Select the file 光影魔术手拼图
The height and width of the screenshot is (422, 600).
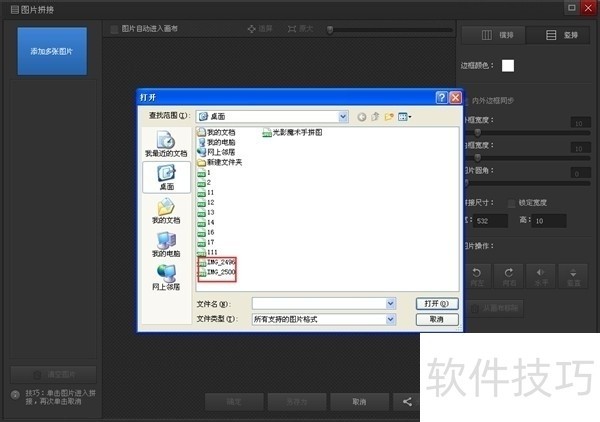point(292,132)
